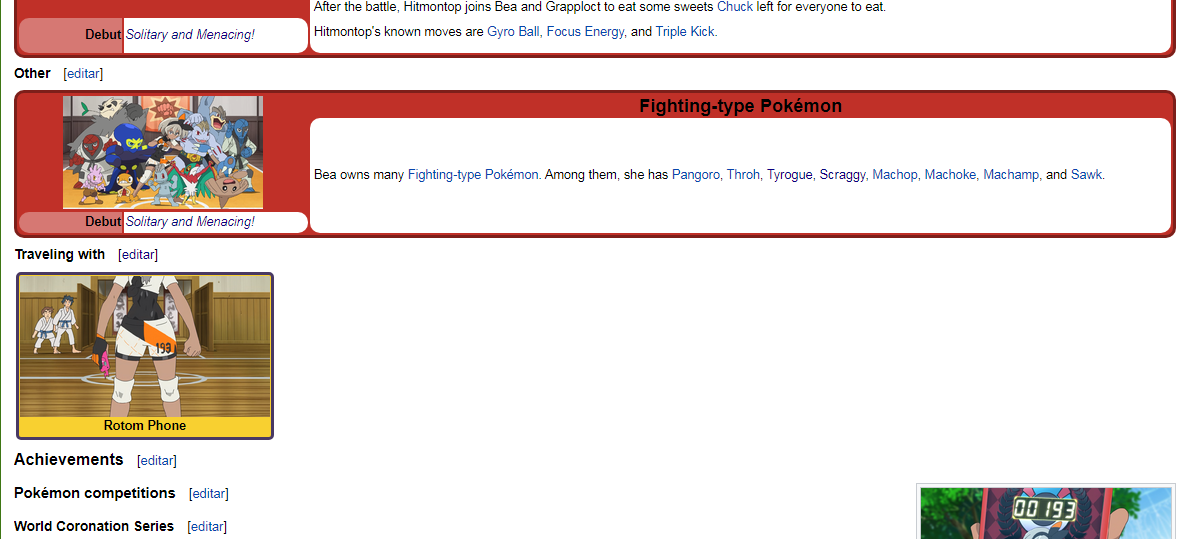Click the Fighting-type Pokémon box heading

click(x=741, y=106)
